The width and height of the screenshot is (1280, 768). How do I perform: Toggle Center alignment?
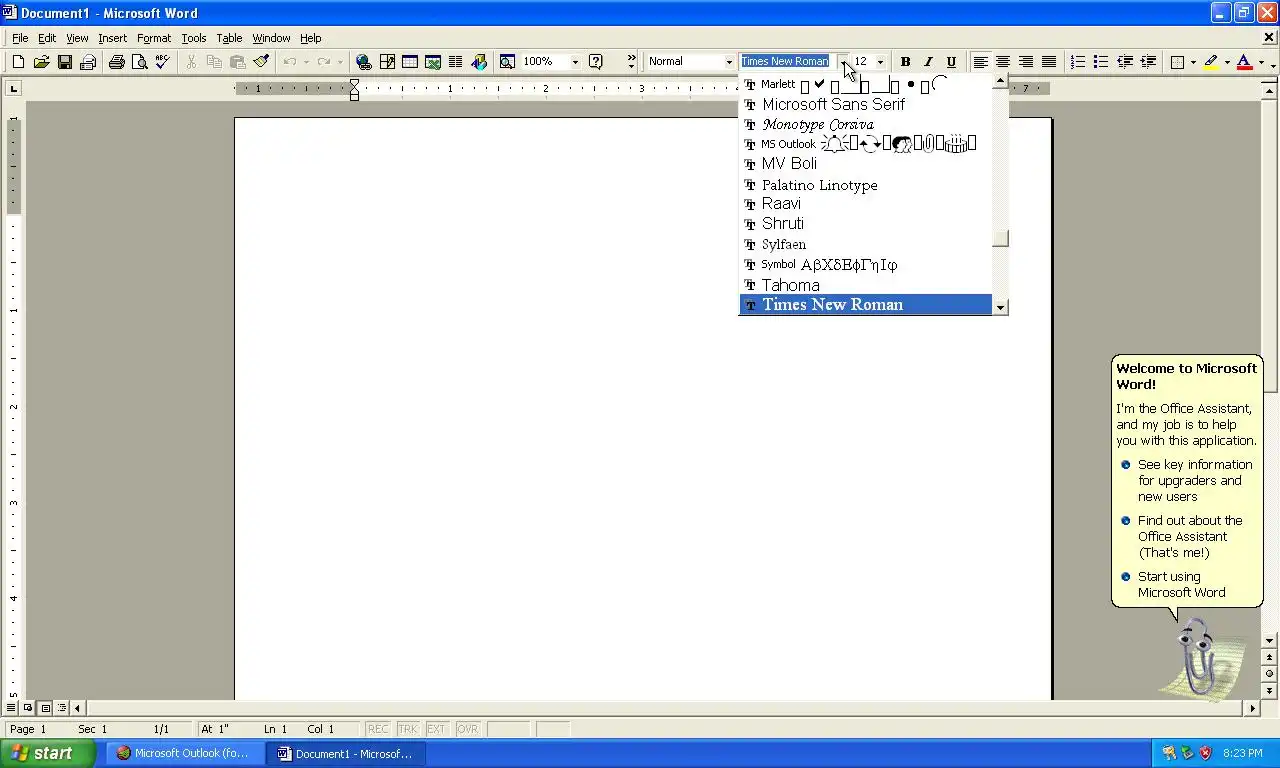click(1003, 62)
